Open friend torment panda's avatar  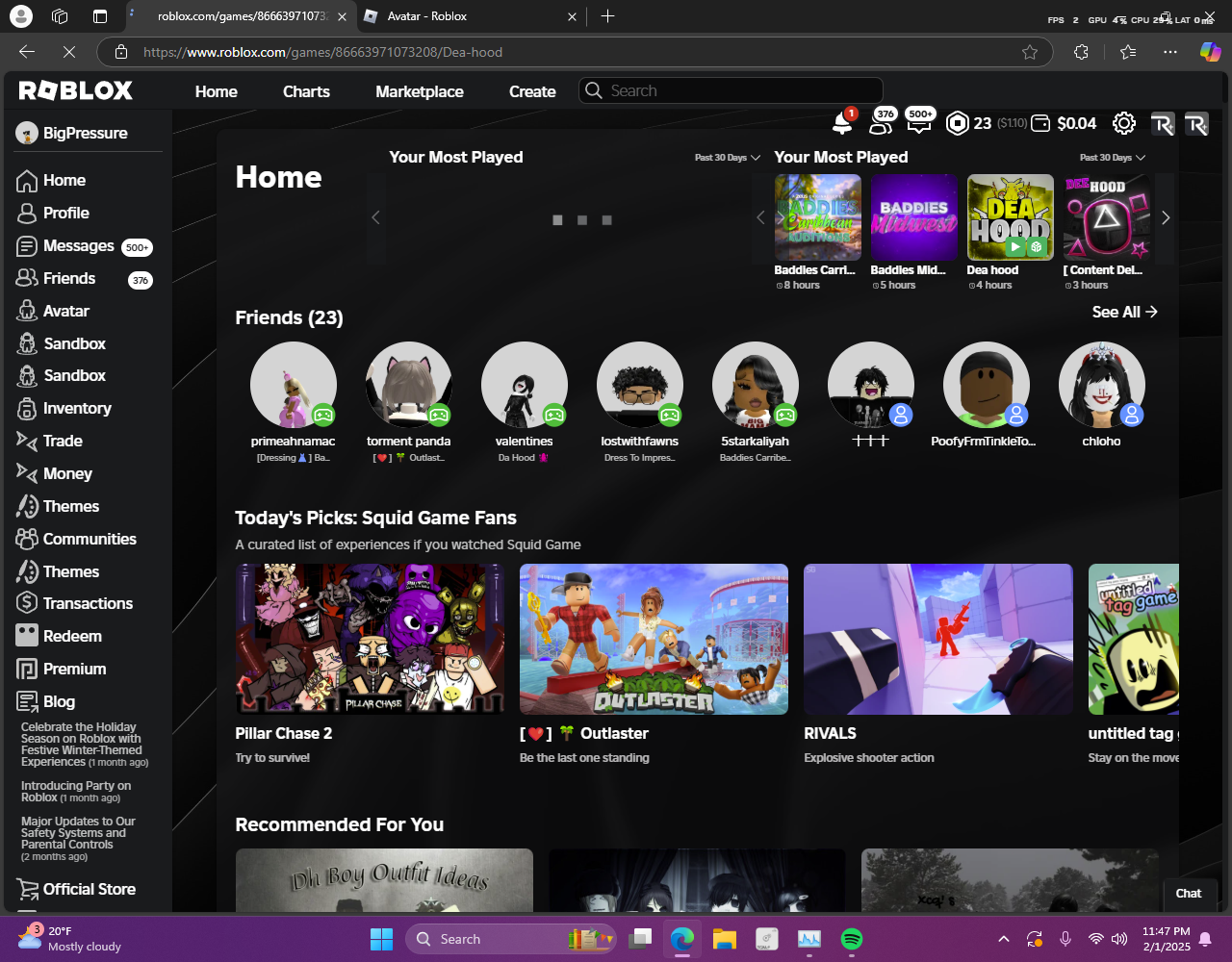click(x=409, y=385)
